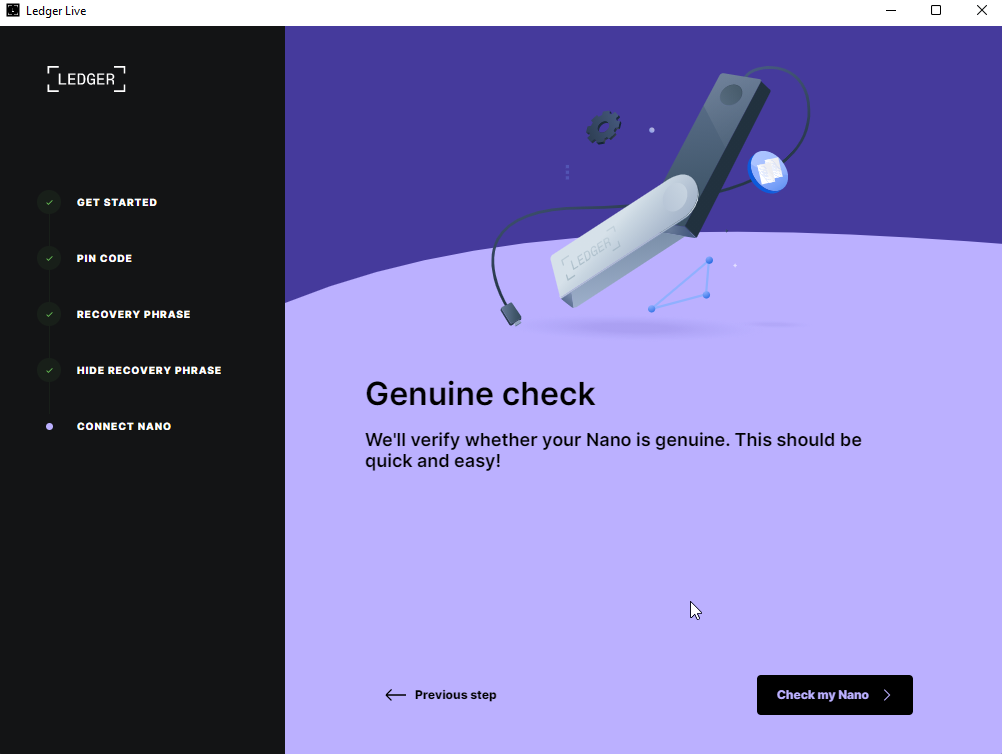This screenshot has width=1002, height=754.
Task: Click the blue document badge in the illustration
Action: click(768, 172)
